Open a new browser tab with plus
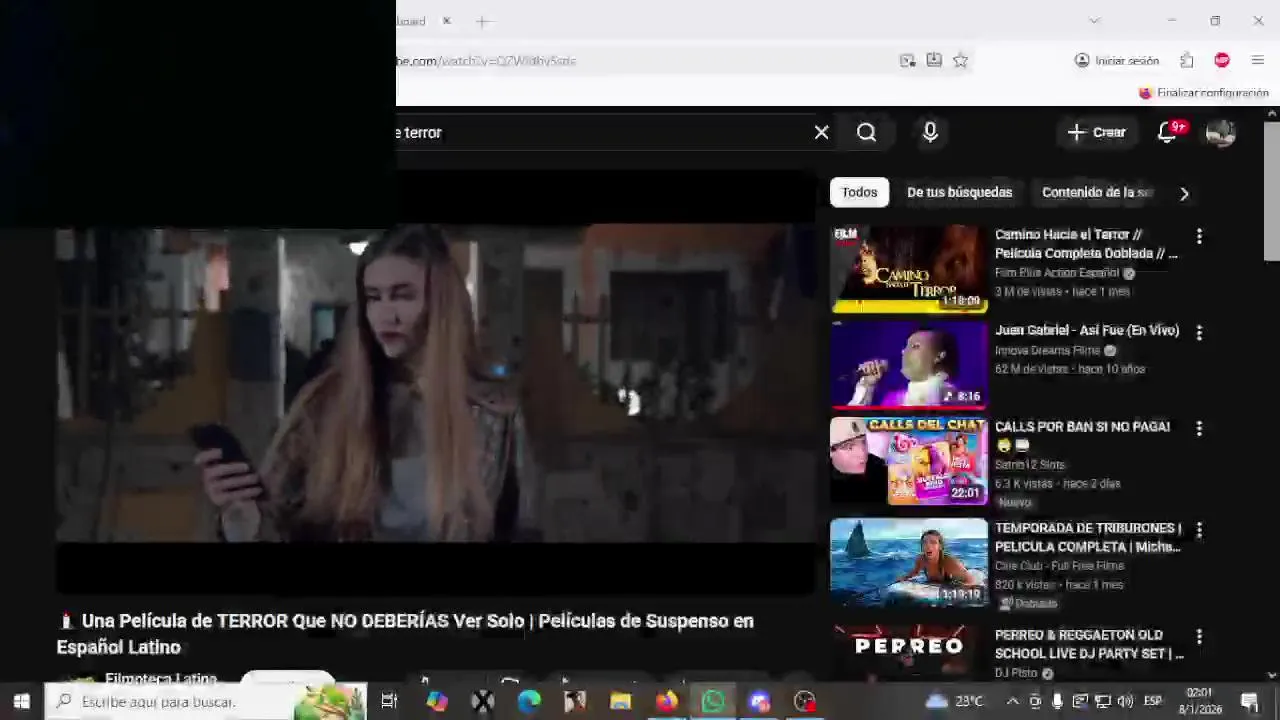 pyautogui.click(x=483, y=21)
